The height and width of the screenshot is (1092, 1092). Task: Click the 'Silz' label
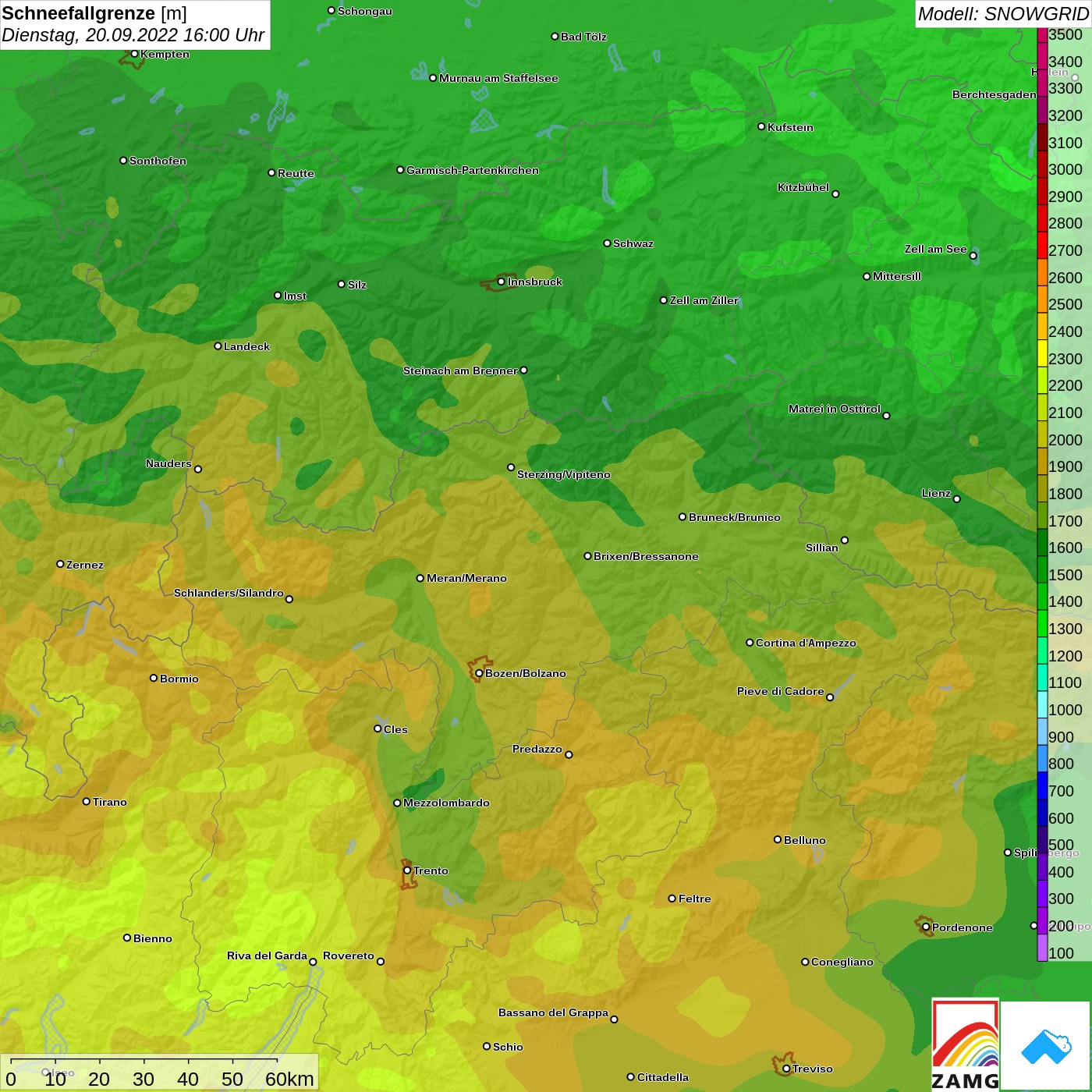357,285
